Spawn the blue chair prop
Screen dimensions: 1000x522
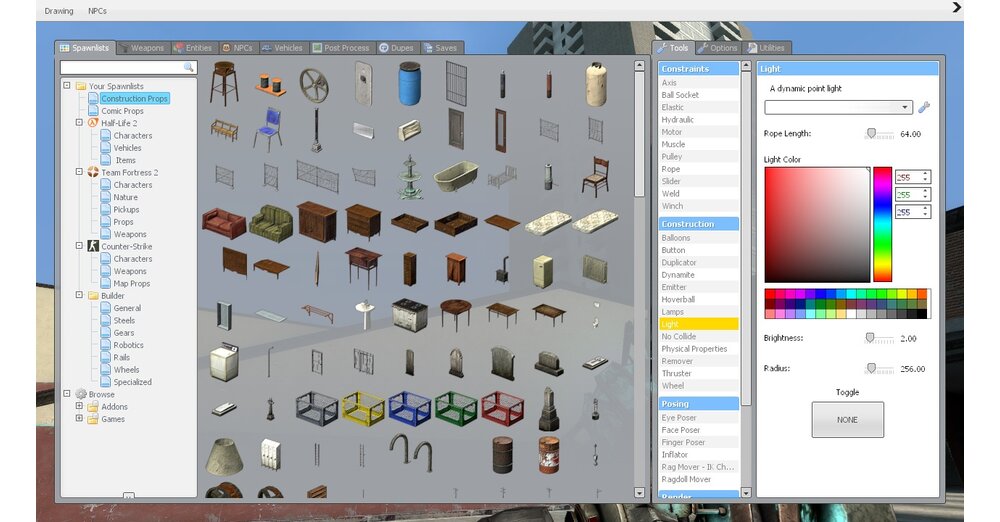(268, 130)
